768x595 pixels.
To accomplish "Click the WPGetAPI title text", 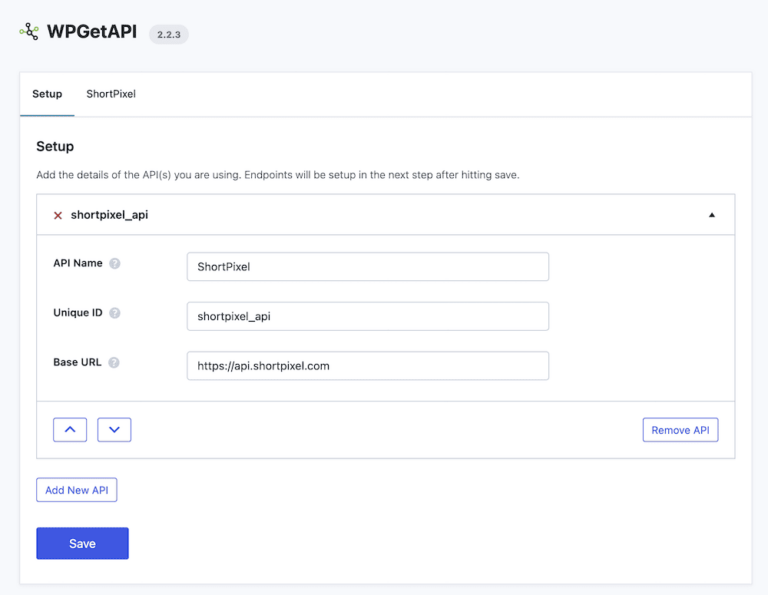I will point(92,32).
